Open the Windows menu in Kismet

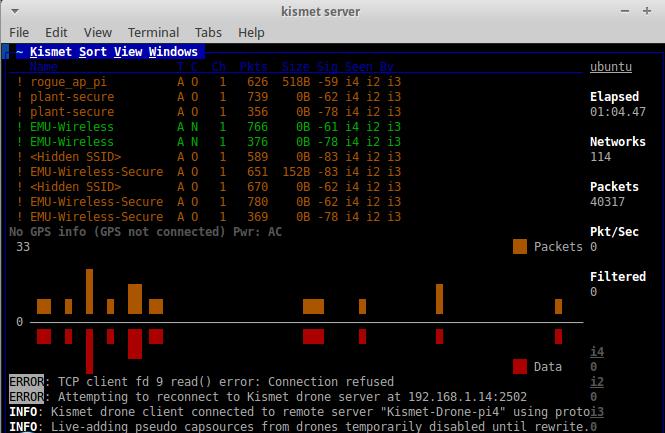coord(174,52)
